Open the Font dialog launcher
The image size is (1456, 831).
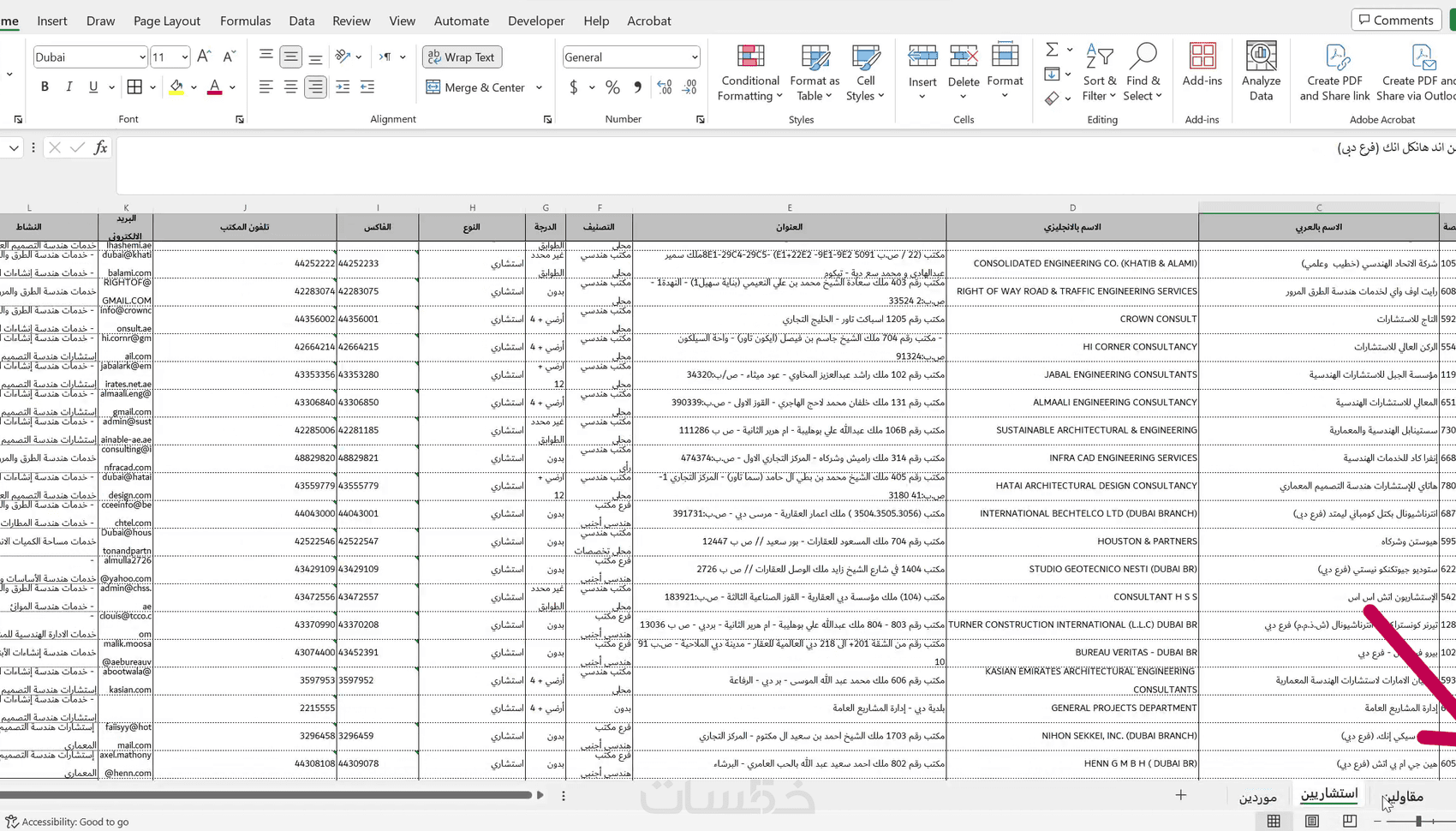point(240,119)
